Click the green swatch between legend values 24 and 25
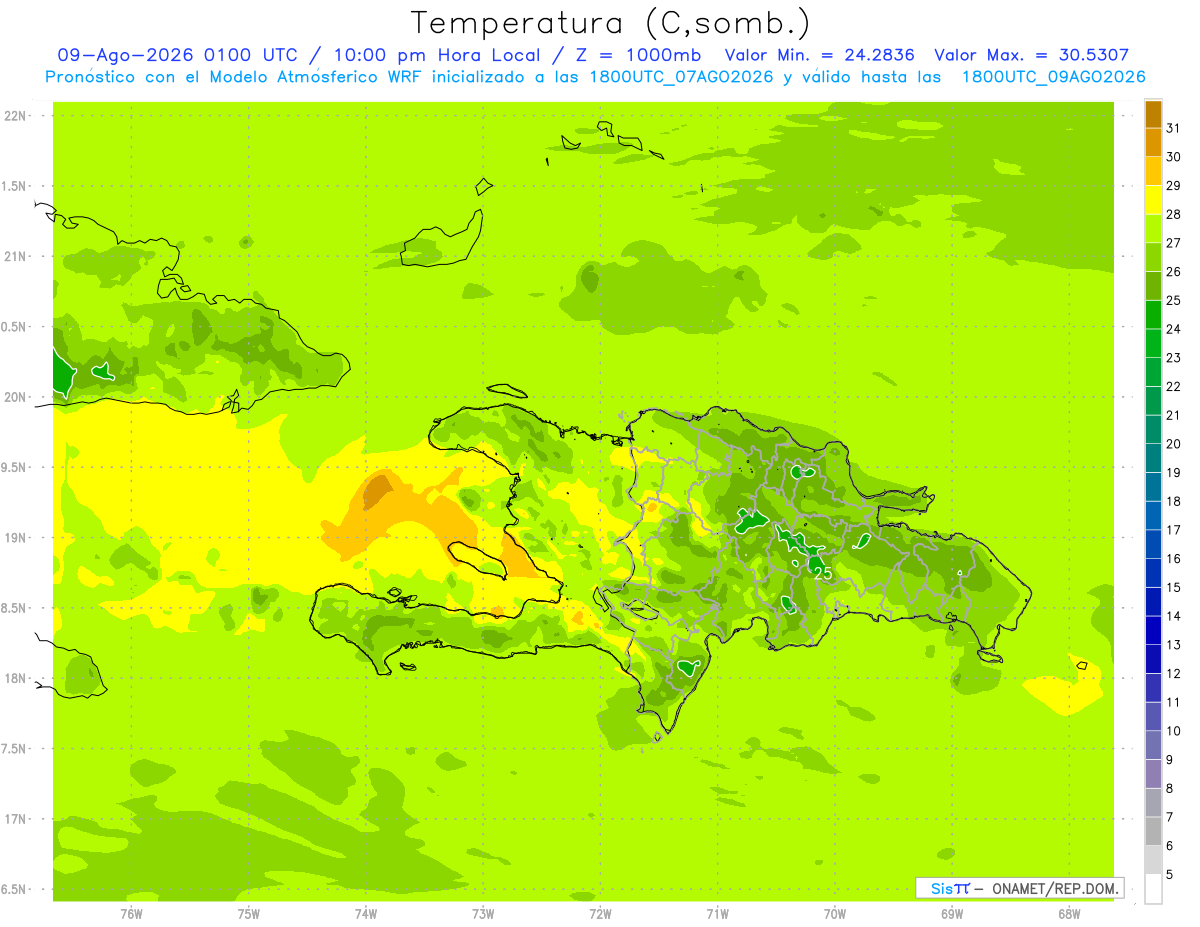1200x927 pixels. coord(1153,314)
